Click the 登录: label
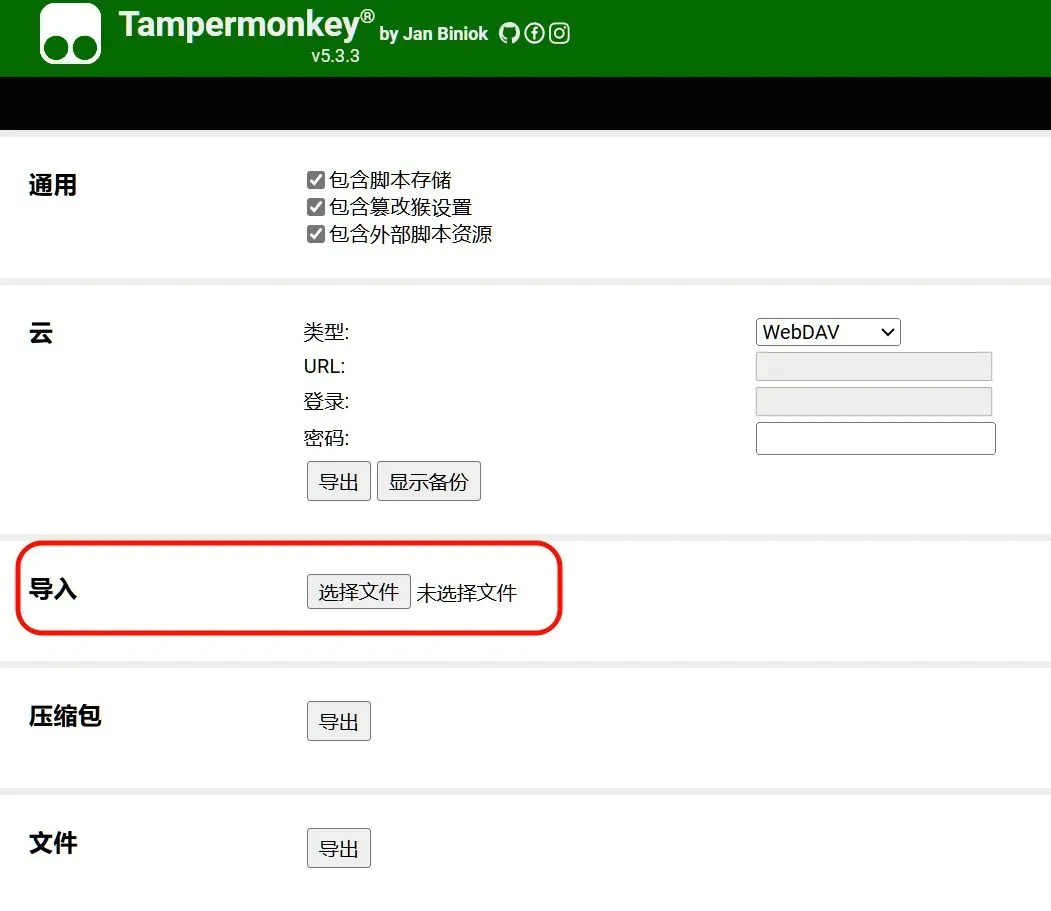 point(326,402)
